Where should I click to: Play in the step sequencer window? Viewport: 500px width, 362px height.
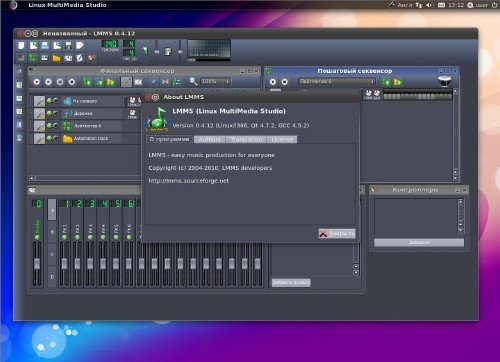(x=273, y=82)
